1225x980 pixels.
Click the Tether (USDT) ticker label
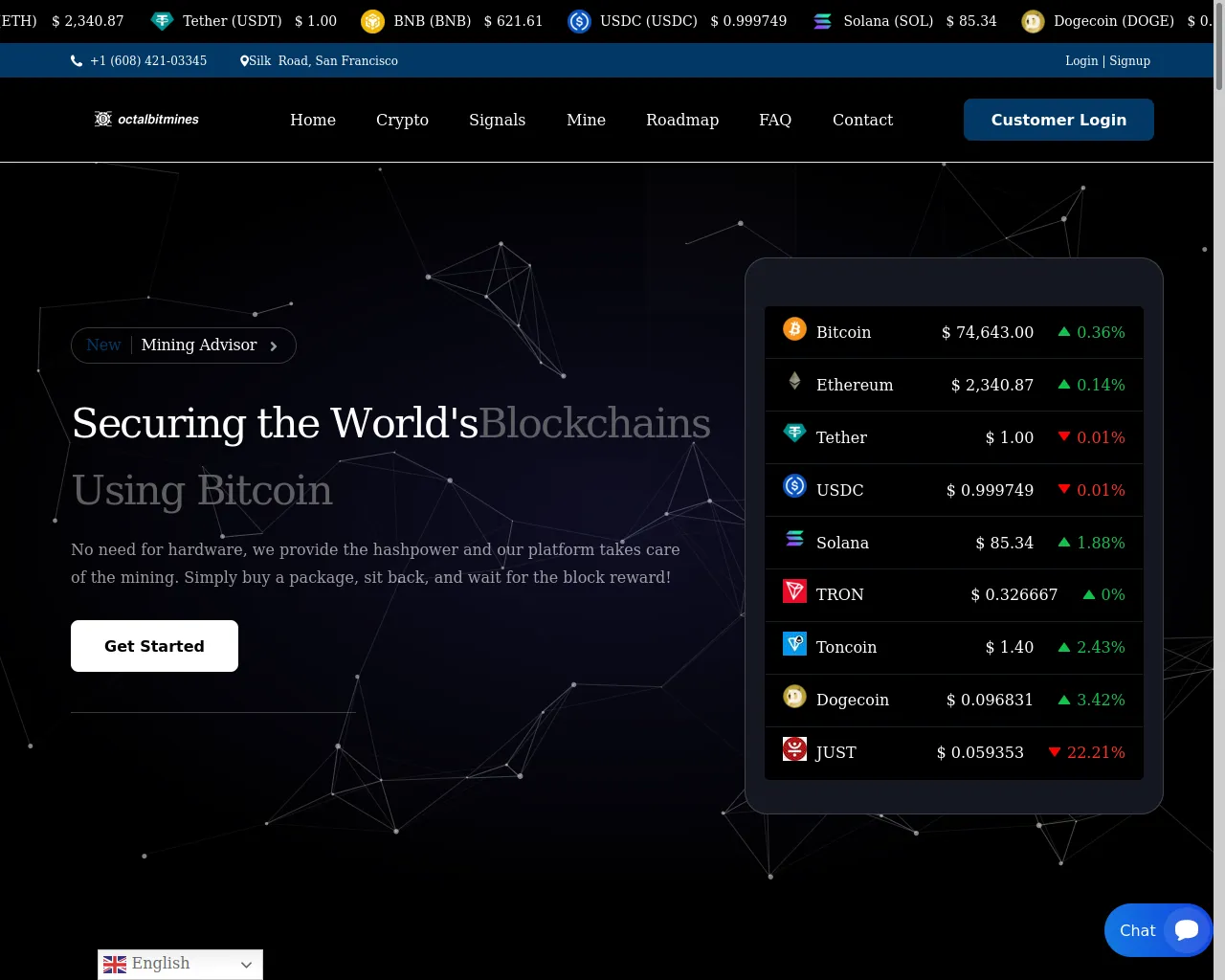233,21
